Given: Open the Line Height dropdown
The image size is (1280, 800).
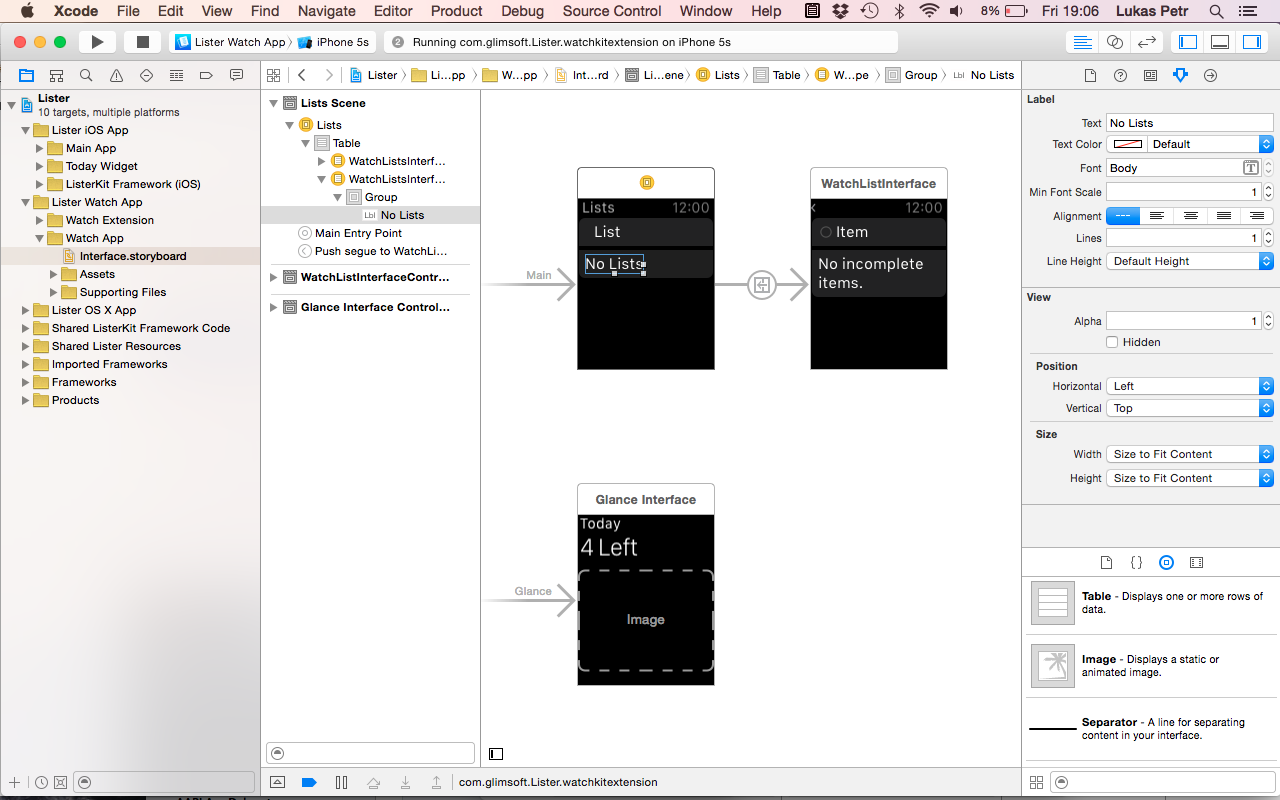Looking at the screenshot, I should pyautogui.click(x=1189, y=261).
